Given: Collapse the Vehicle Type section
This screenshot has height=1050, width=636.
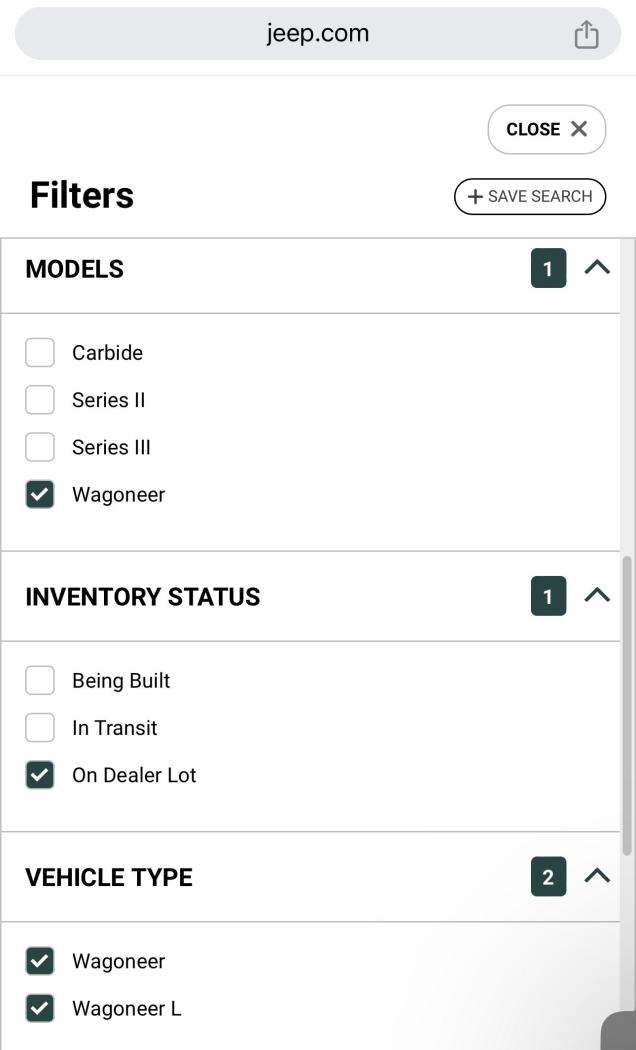Looking at the screenshot, I should 597,877.
